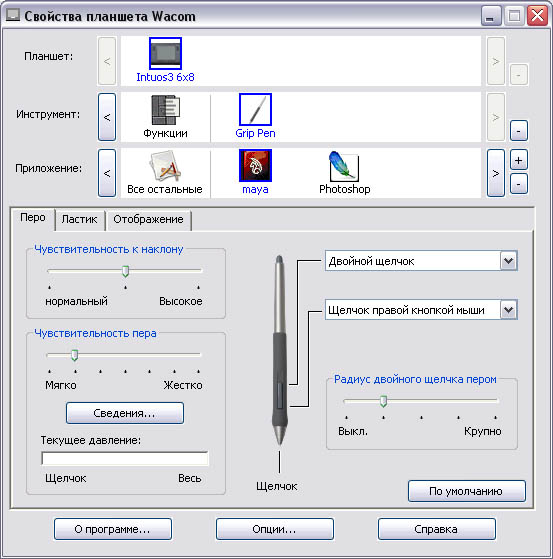Choose the Все остальные application icon
Screen dimensions: 553x559
click(165, 166)
